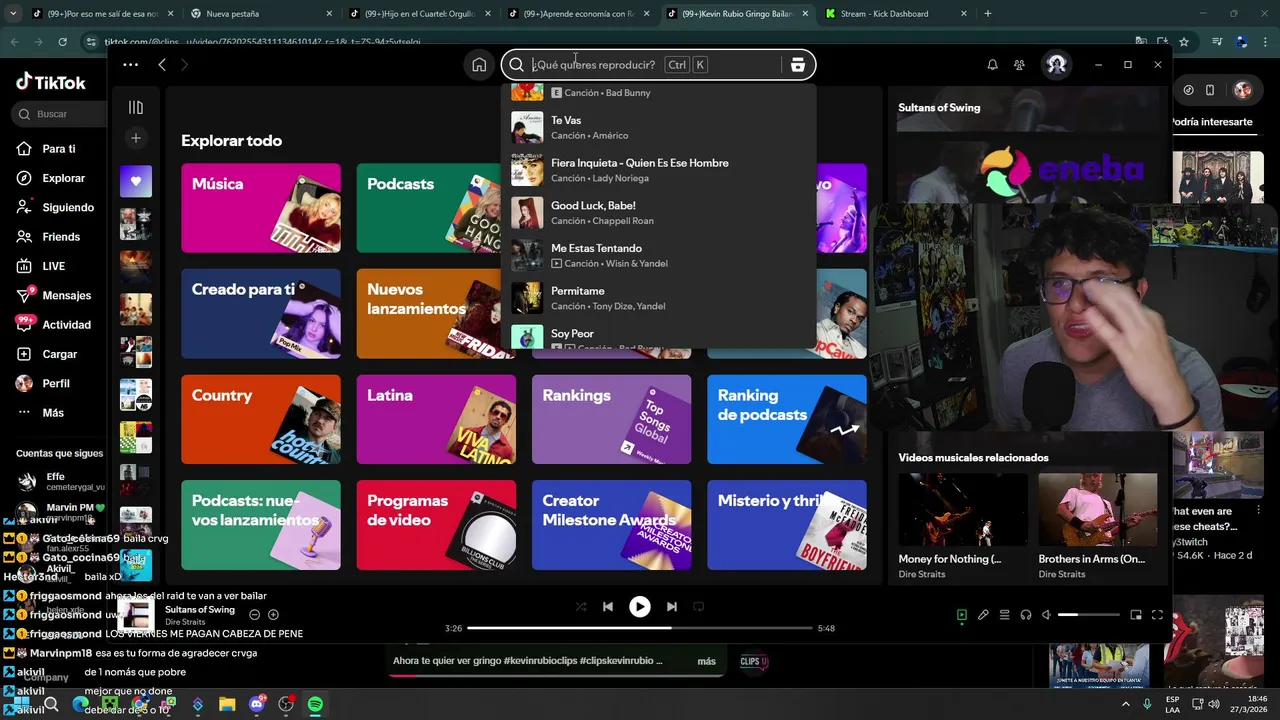Open Brothers in Arms related video

click(1098, 526)
